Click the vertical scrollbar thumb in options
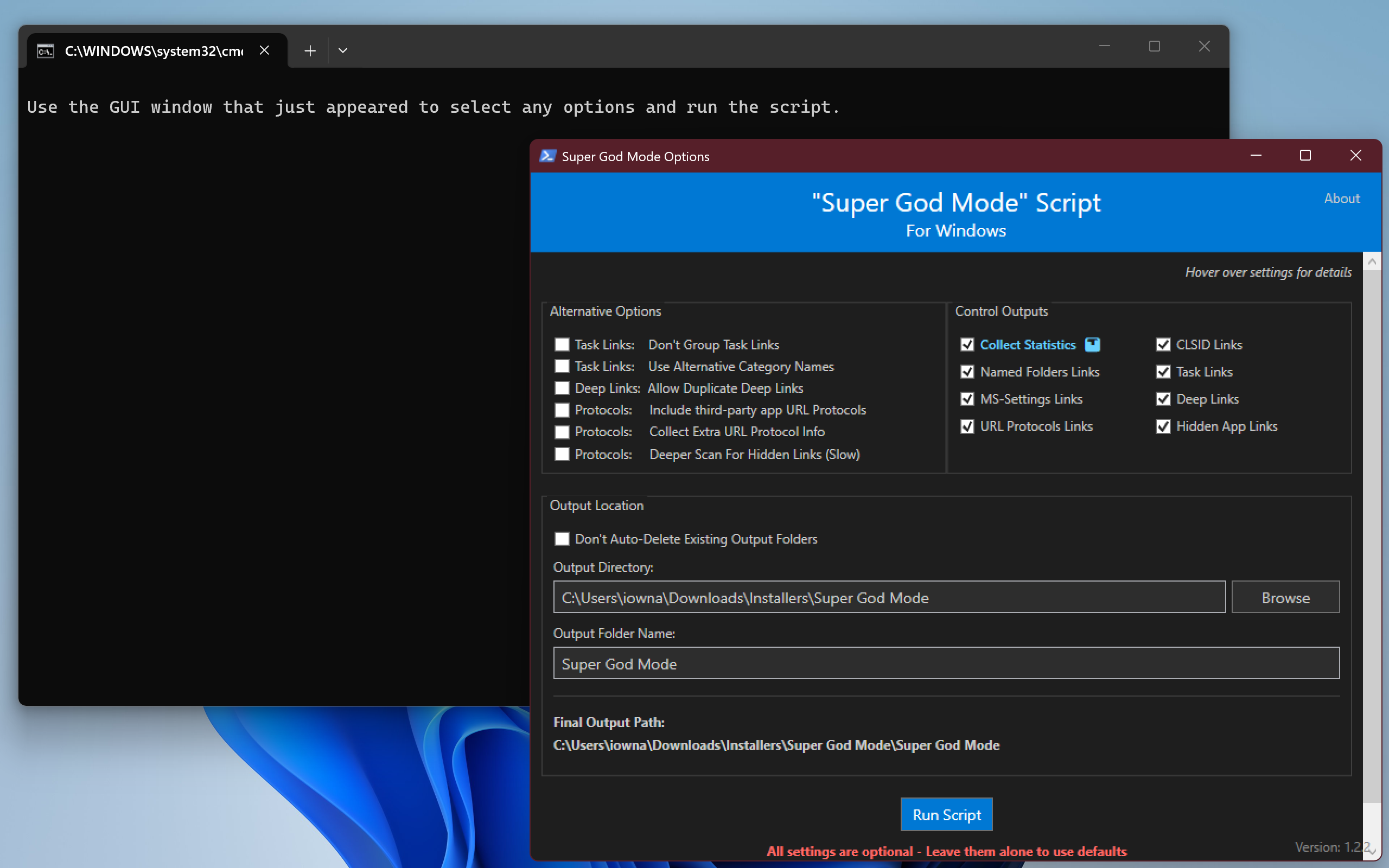 click(x=1372, y=537)
